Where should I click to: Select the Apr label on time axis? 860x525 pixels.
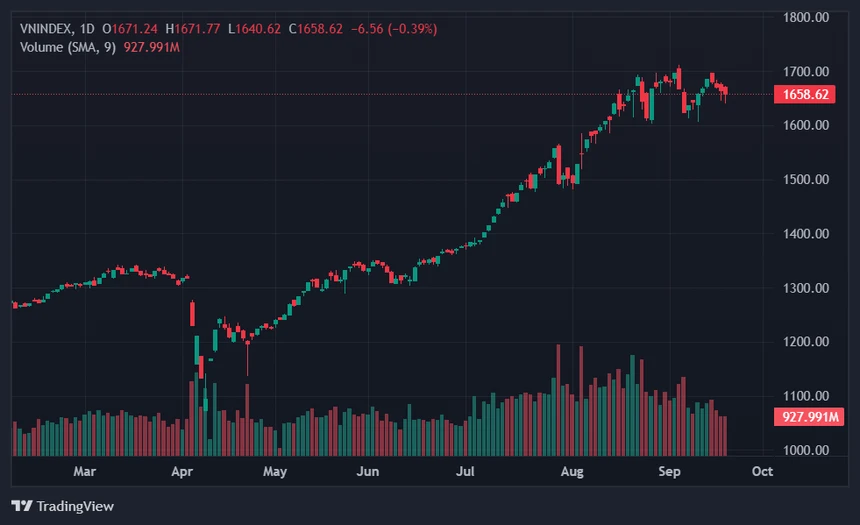coord(182,471)
